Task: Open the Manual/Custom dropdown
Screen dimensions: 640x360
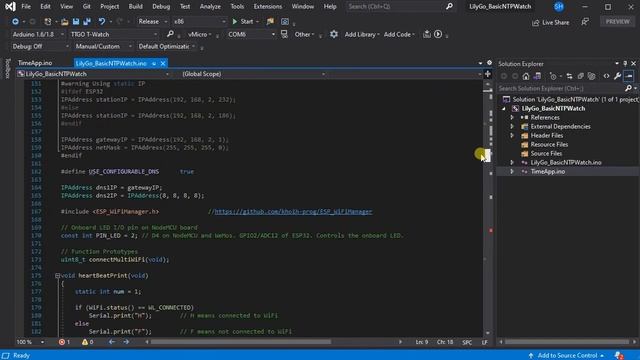Action: point(103,47)
